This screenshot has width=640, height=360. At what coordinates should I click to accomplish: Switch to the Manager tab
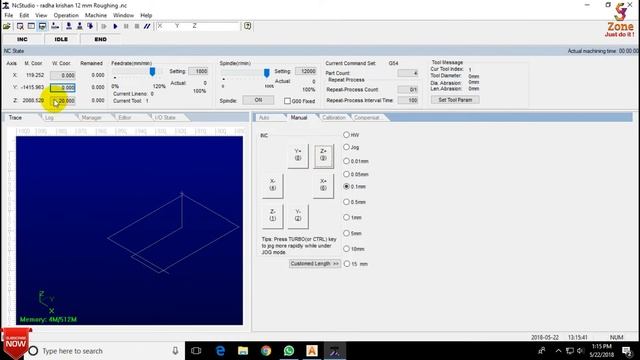click(x=91, y=118)
